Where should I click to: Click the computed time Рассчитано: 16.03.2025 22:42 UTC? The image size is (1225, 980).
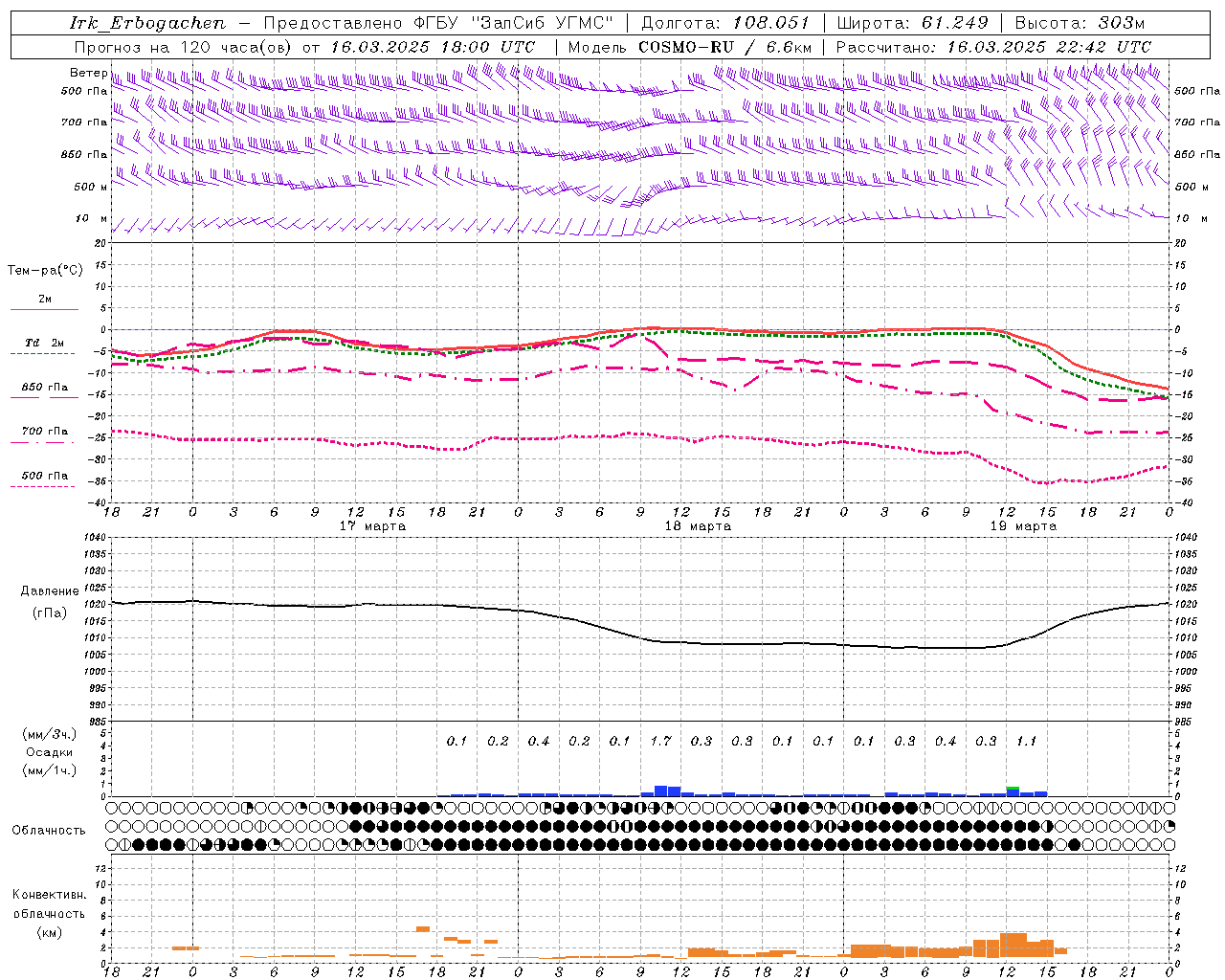(x=993, y=47)
